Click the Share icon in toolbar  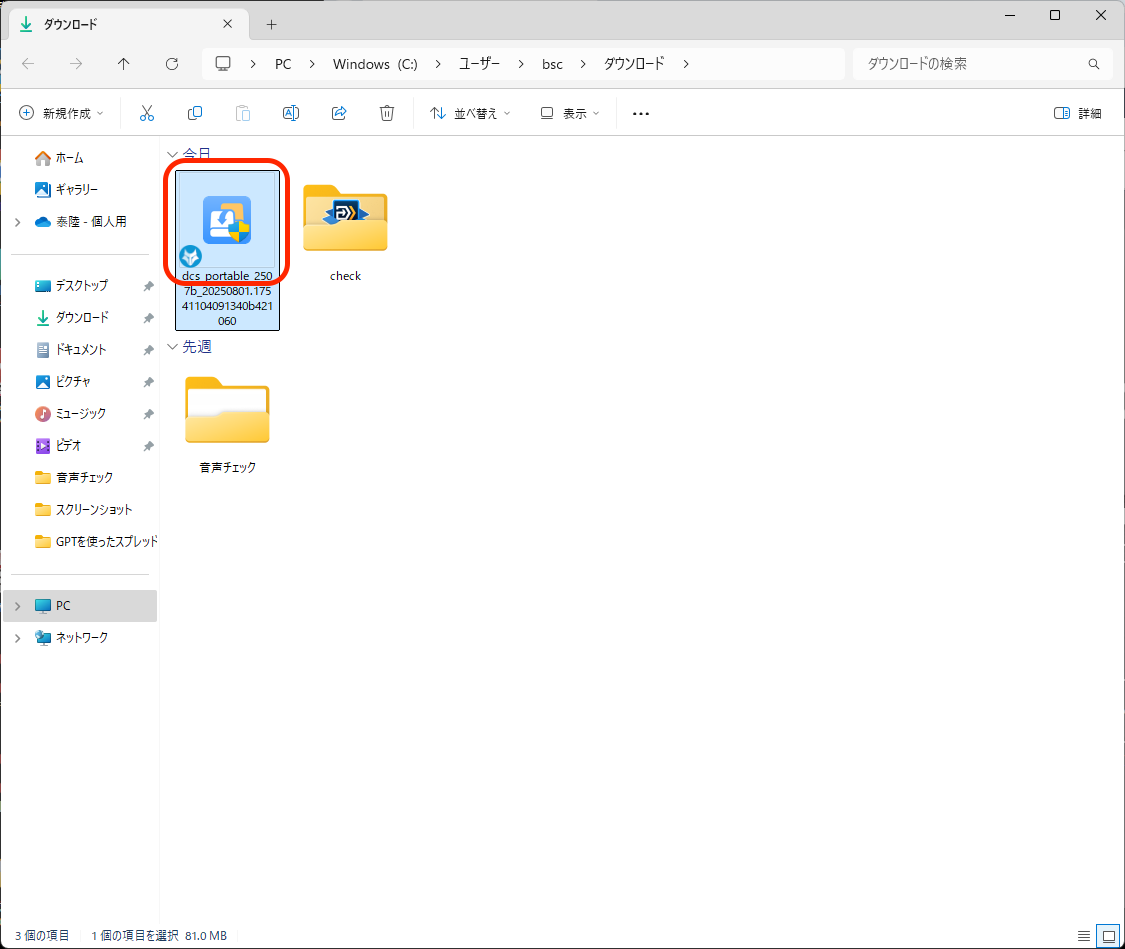pyautogui.click(x=339, y=113)
